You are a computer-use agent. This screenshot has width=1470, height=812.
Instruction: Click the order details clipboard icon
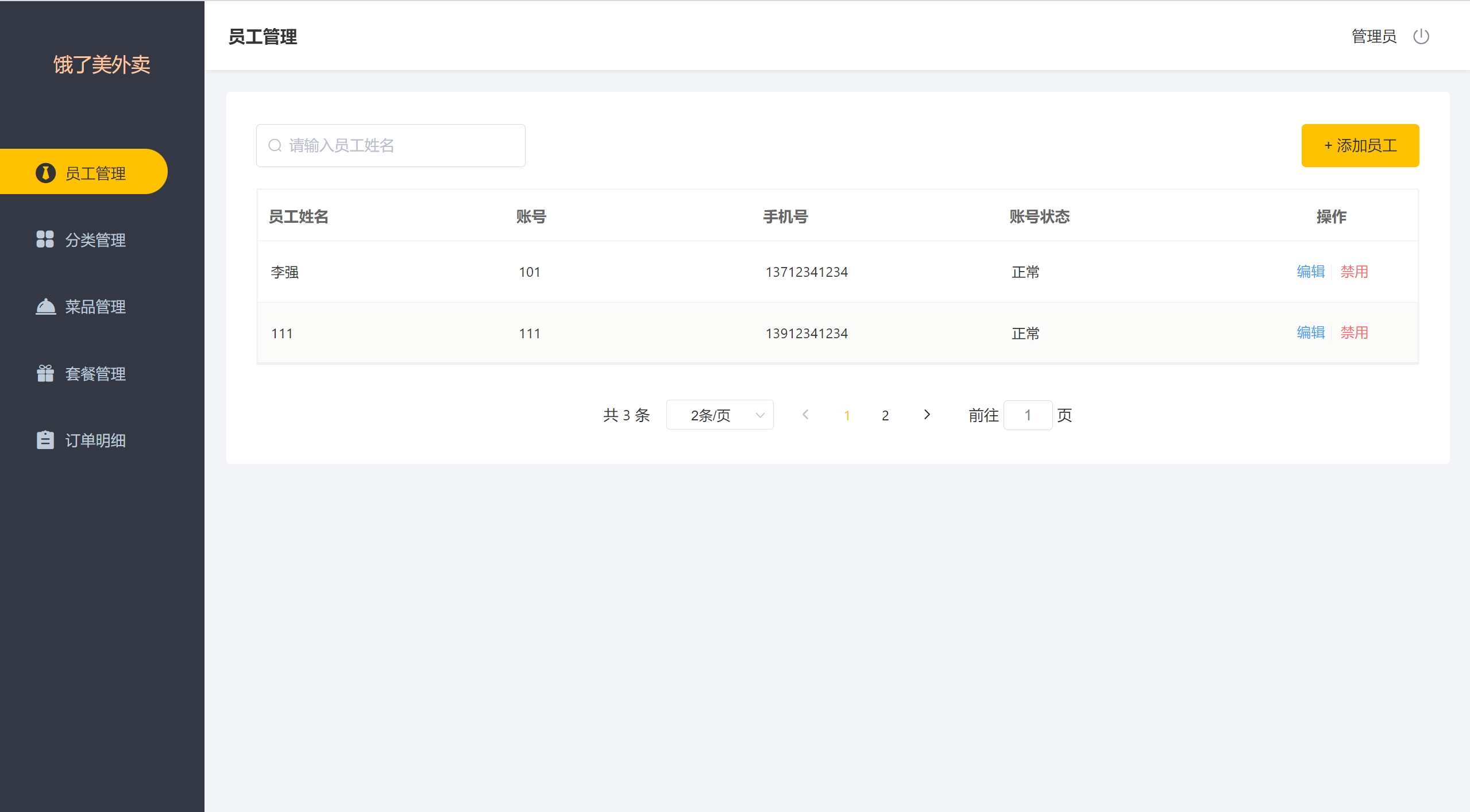tap(45, 440)
